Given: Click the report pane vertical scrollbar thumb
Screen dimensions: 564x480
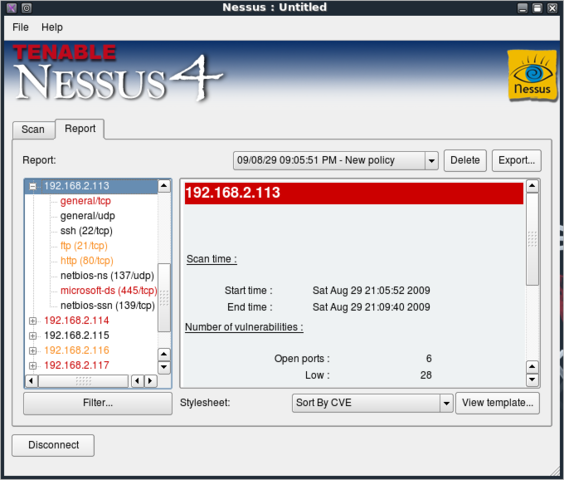Looking at the screenshot, I should click(532, 239).
